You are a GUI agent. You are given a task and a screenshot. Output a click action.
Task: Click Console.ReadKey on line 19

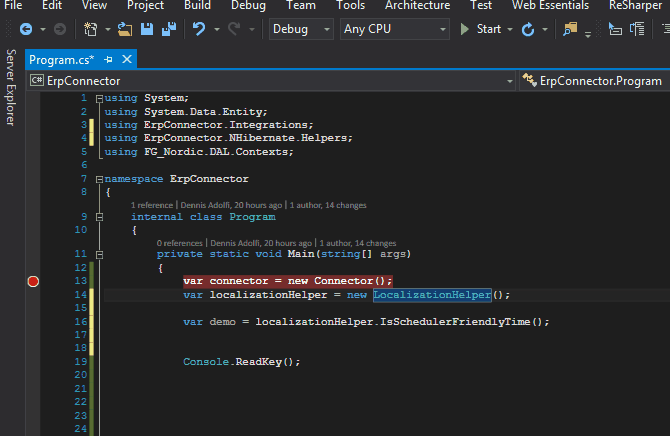(x=241, y=362)
